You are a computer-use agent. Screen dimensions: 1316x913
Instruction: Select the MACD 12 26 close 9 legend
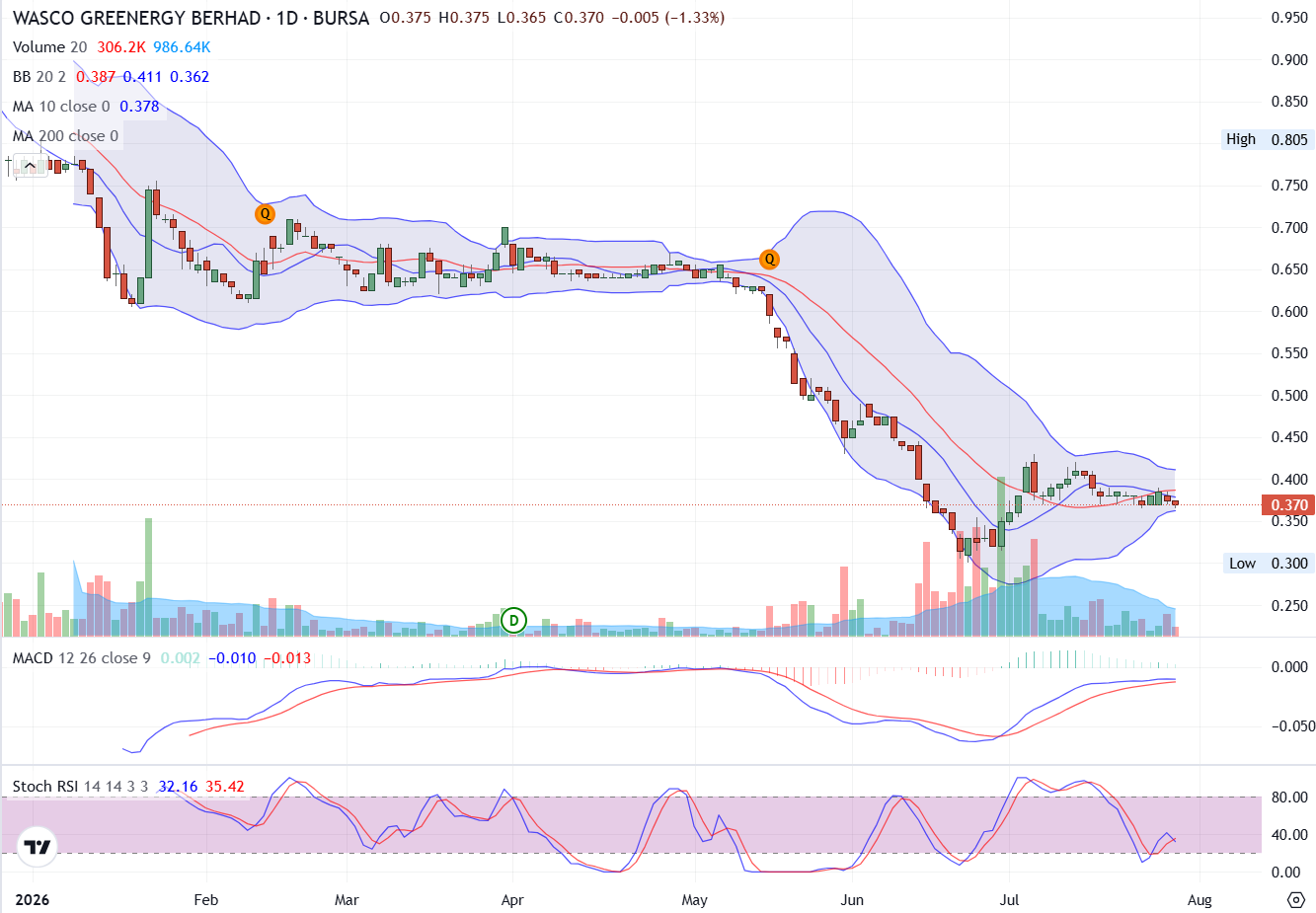coord(81,658)
